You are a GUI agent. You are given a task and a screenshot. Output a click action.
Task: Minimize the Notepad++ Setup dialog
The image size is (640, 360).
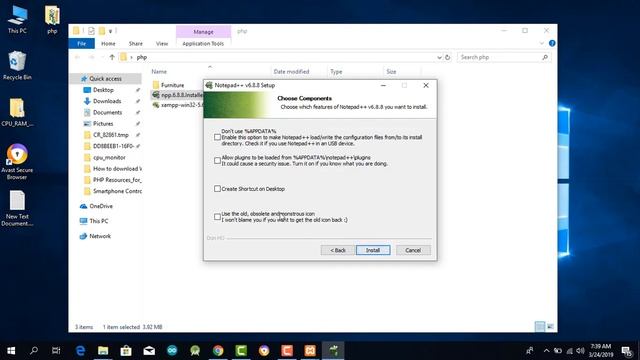[383, 85]
